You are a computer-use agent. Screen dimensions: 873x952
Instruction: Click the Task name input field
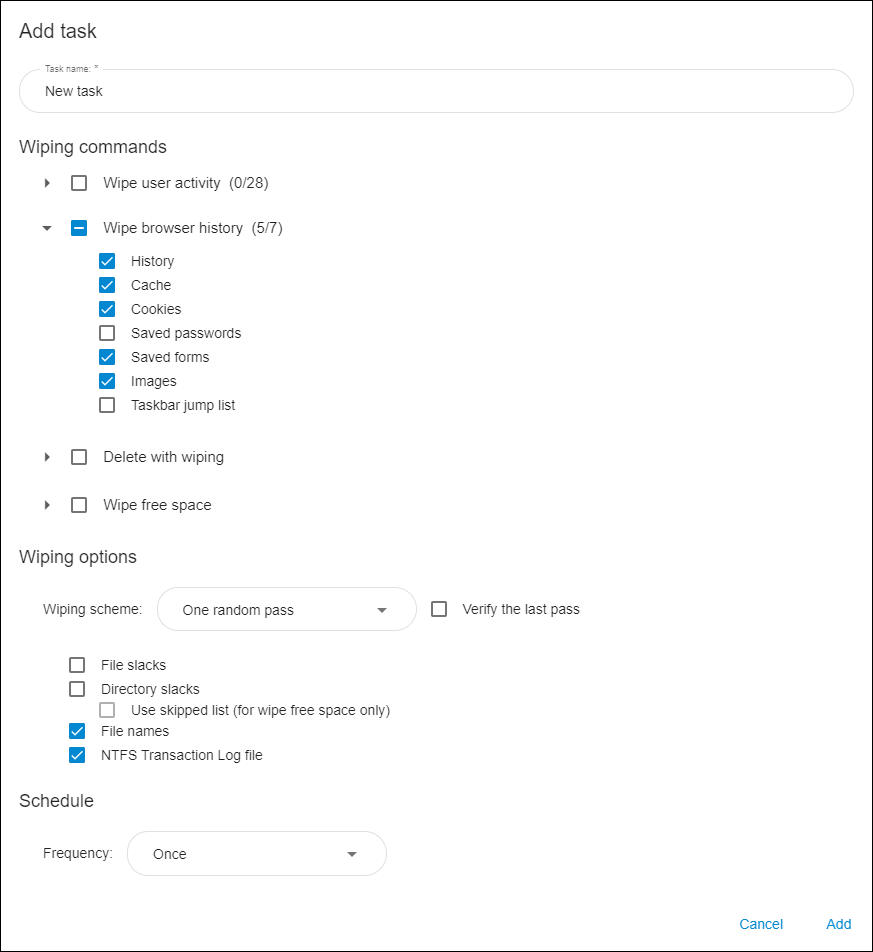436,91
